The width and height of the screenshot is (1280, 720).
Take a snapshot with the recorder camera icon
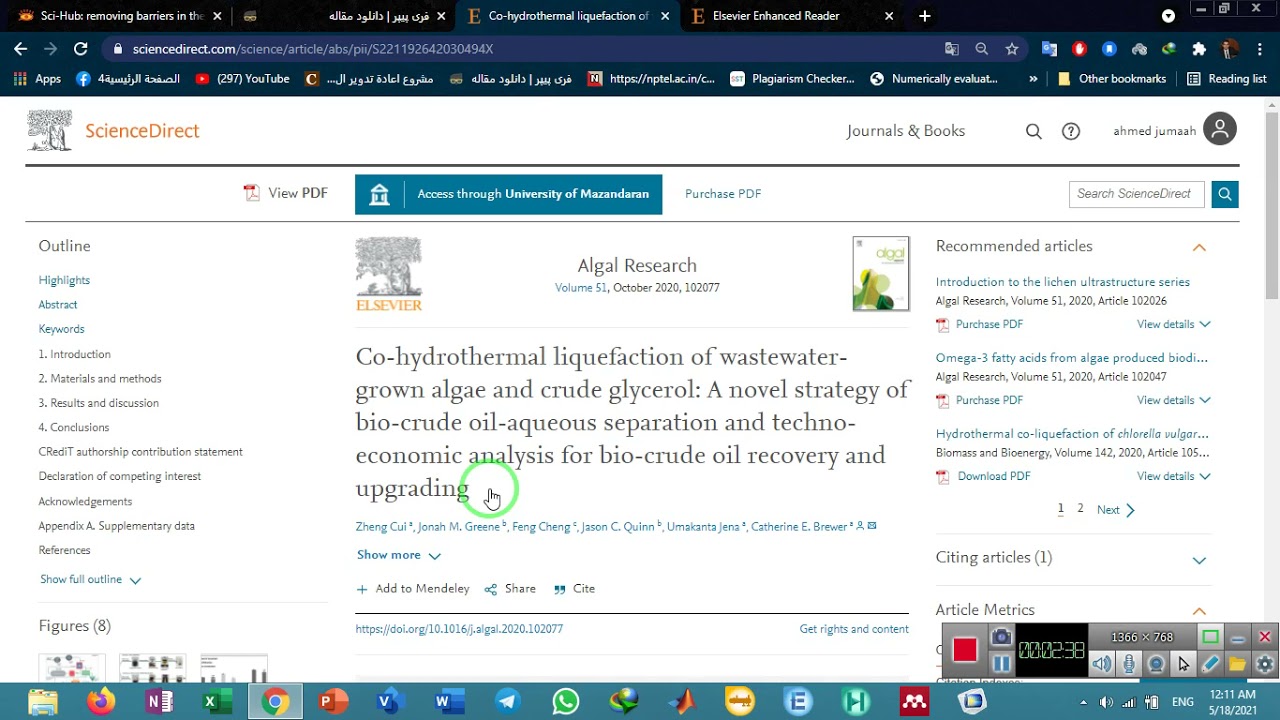tap(1001, 638)
